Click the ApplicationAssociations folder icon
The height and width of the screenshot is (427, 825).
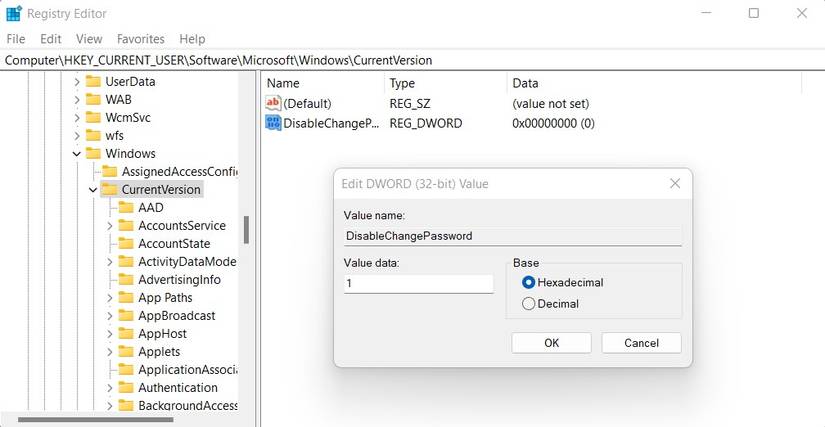tap(126, 370)
